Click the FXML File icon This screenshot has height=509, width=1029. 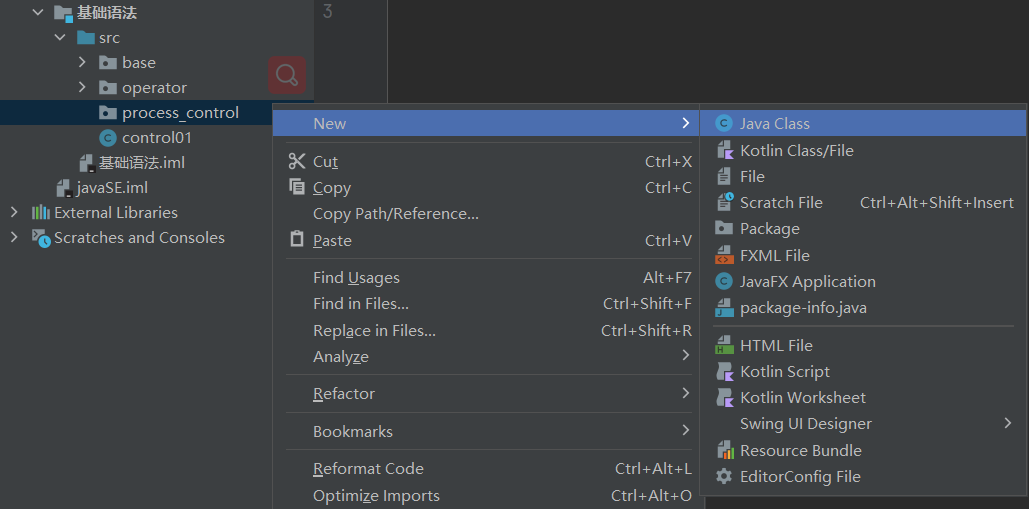point(724,255)
